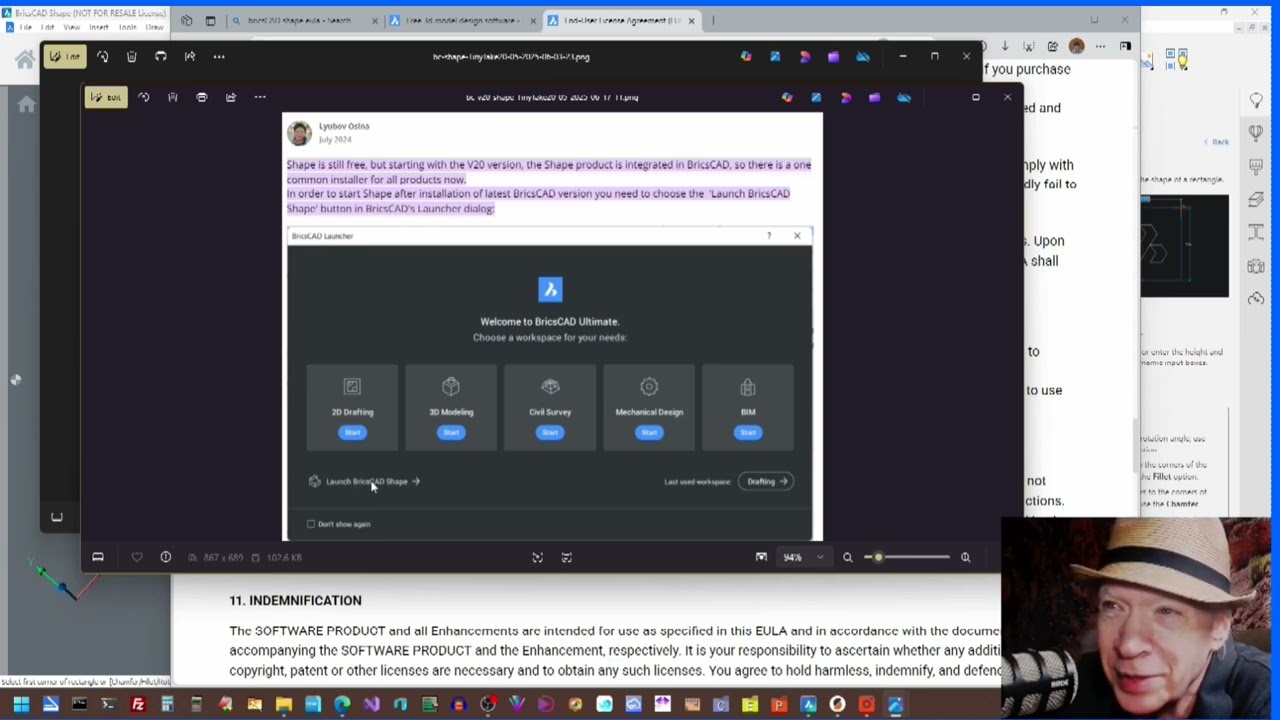The image size is (1280, 720).
Task: Click trash icon in back photo viewer
Action: click(131, 56)
